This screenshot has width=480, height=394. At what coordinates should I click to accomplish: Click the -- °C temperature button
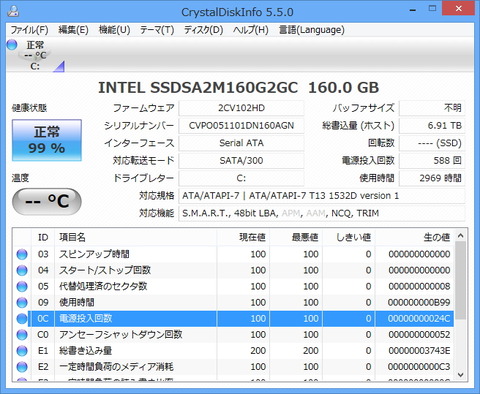[47, 201]
